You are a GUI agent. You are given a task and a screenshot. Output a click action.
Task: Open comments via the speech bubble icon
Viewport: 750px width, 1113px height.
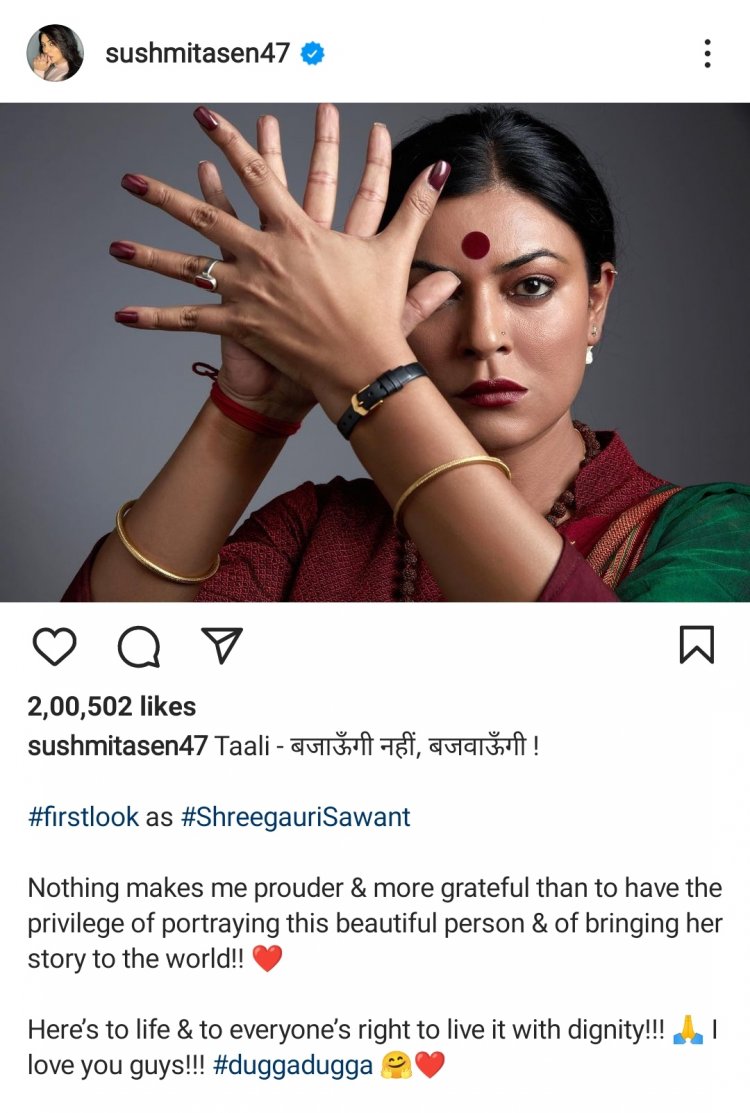click(x=138, y=647)
